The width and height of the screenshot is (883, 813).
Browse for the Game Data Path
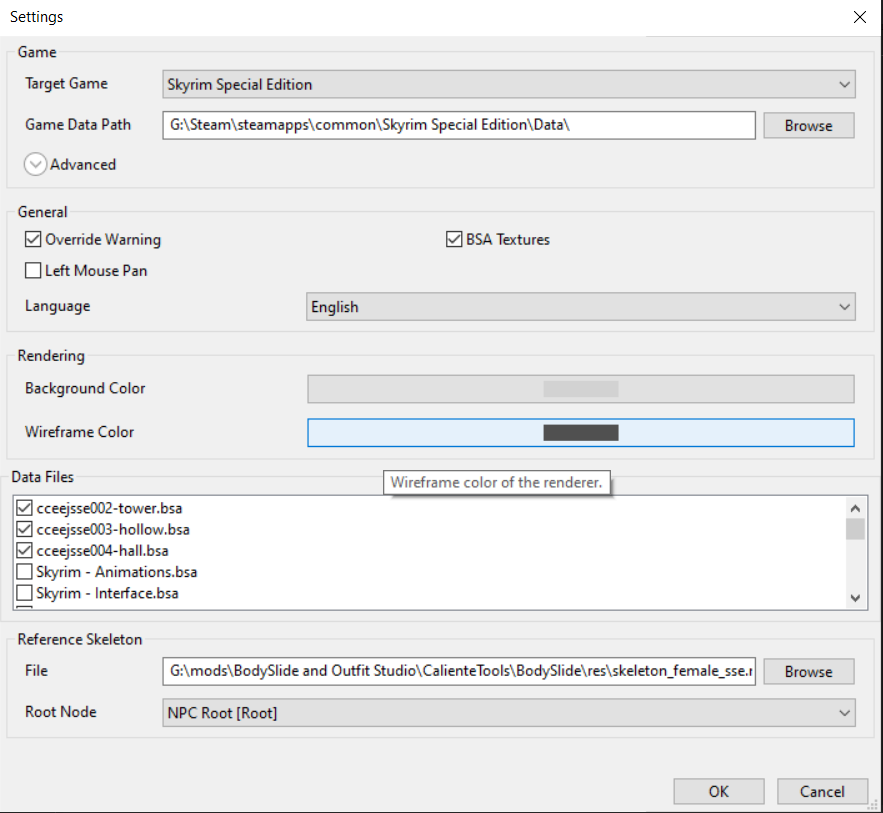[808, 125]
